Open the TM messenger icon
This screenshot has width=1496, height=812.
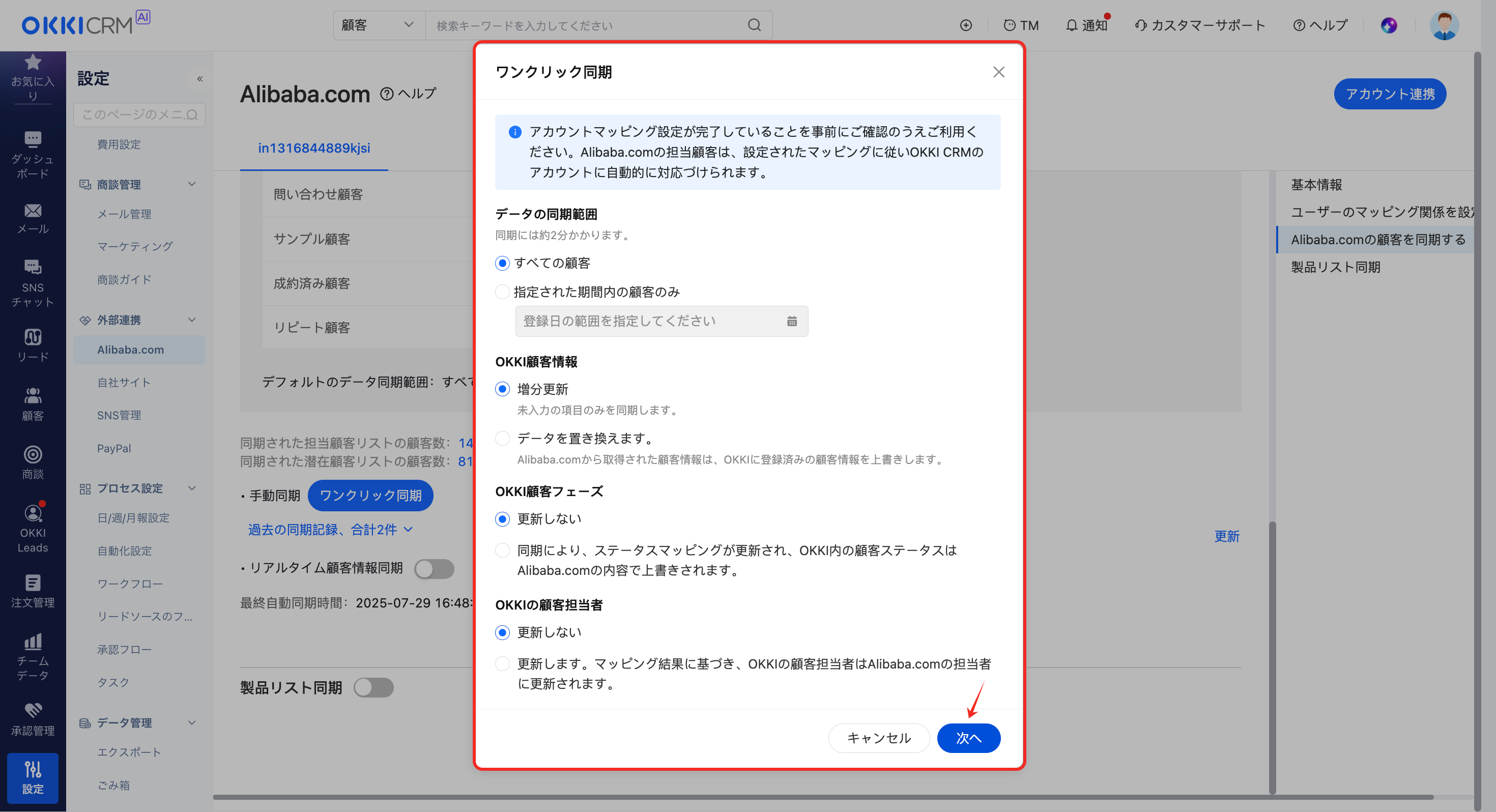coord(1021,25)
